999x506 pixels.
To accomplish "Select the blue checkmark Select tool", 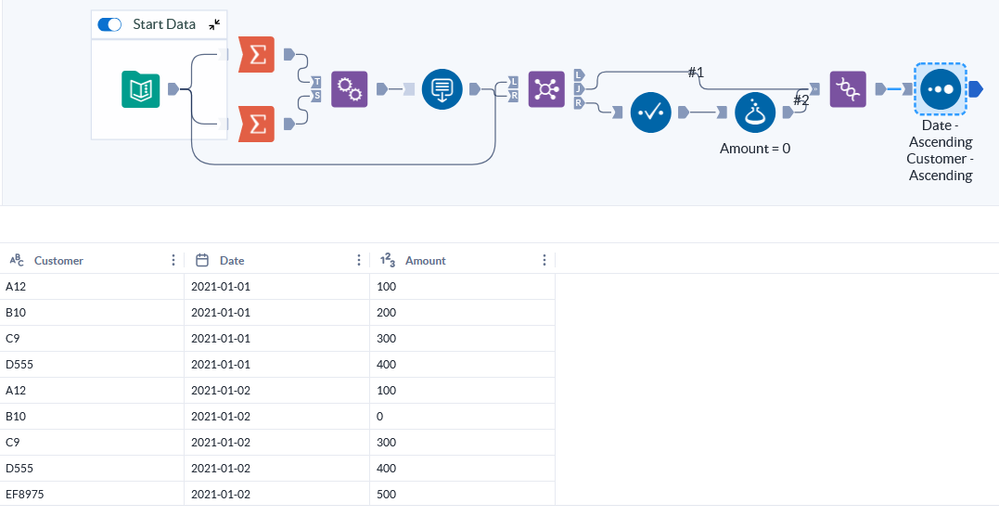I will pos(649,114).
